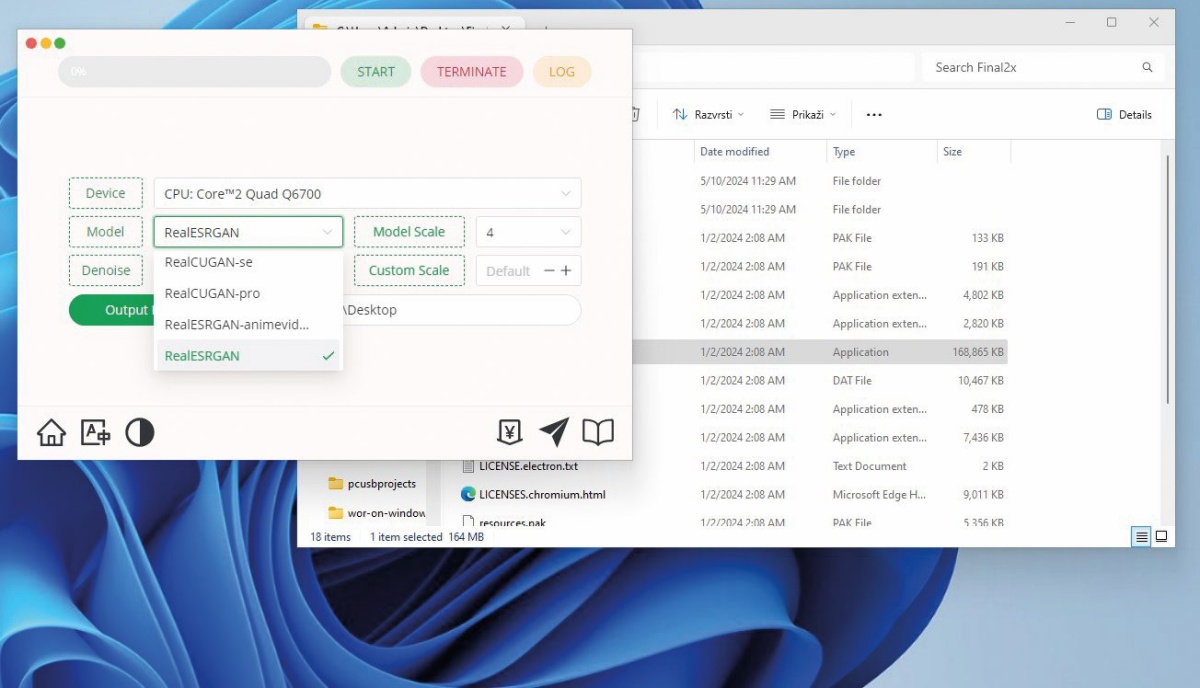Click the Custom Scale Default input field

[509, 271]
